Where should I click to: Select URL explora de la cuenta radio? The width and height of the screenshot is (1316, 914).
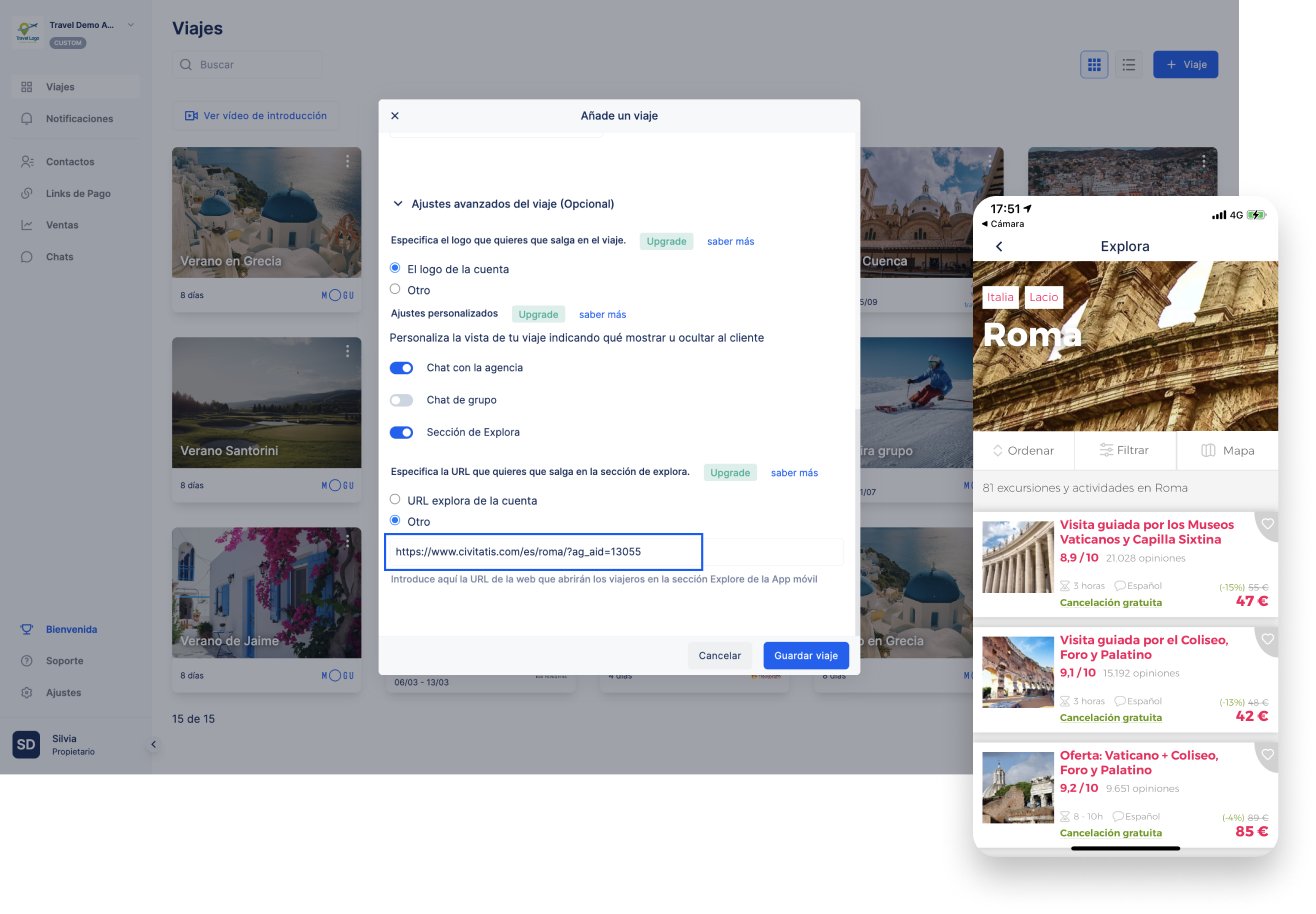pyautogui.click(x=395, y=499)
